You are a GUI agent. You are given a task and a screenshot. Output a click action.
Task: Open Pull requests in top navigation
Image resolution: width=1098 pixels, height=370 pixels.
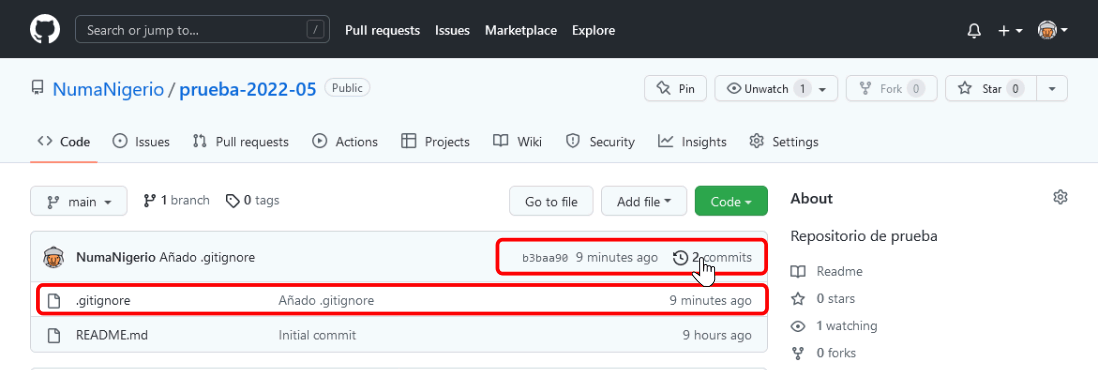click(x=382, y=30)
